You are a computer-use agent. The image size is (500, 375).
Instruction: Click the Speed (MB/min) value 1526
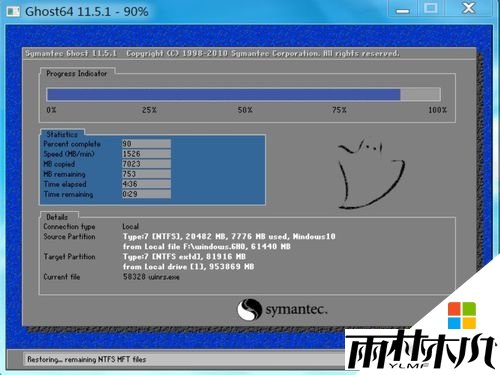click(146, 154)
